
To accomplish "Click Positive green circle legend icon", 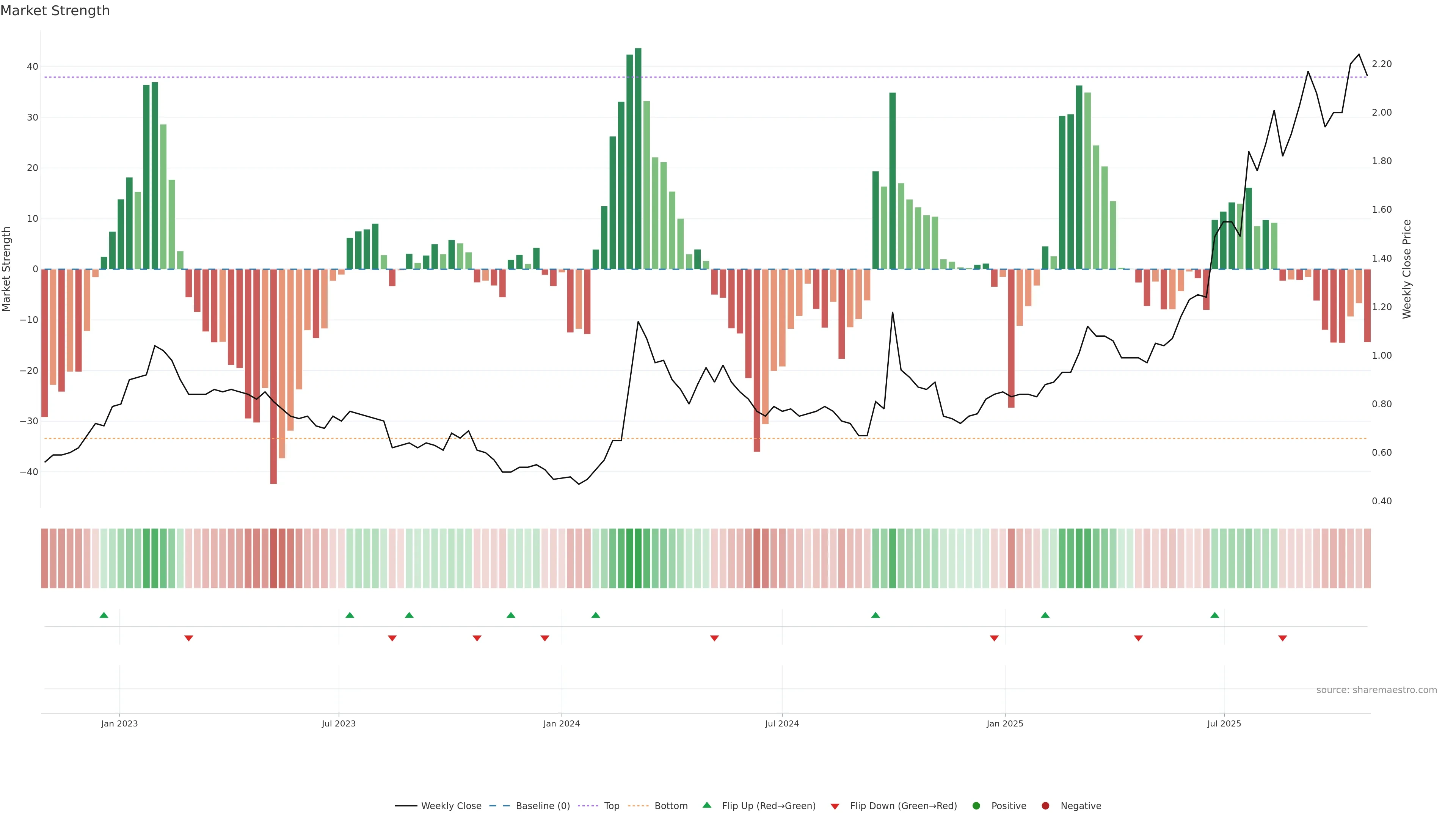I will pyautogui.click(x=976, y=806).
